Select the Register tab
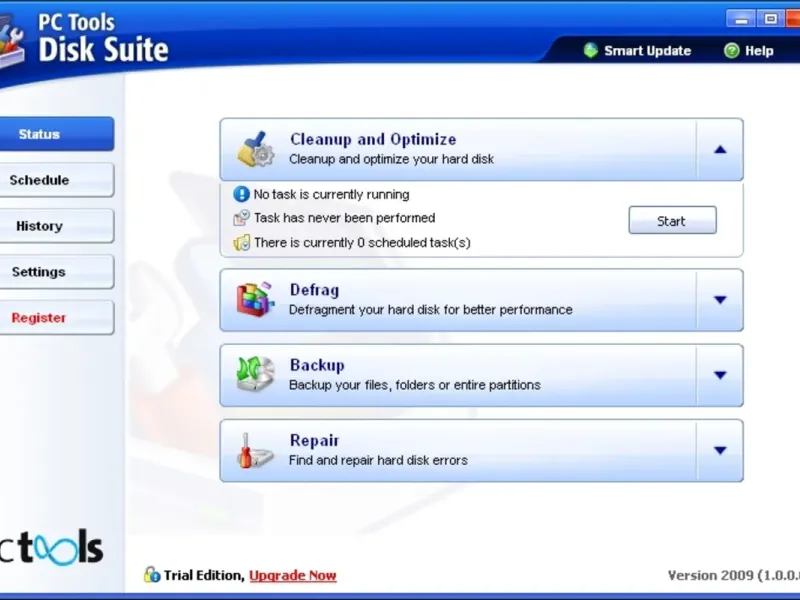The height and width of the screenshot is (600, 800). point(57,317)
